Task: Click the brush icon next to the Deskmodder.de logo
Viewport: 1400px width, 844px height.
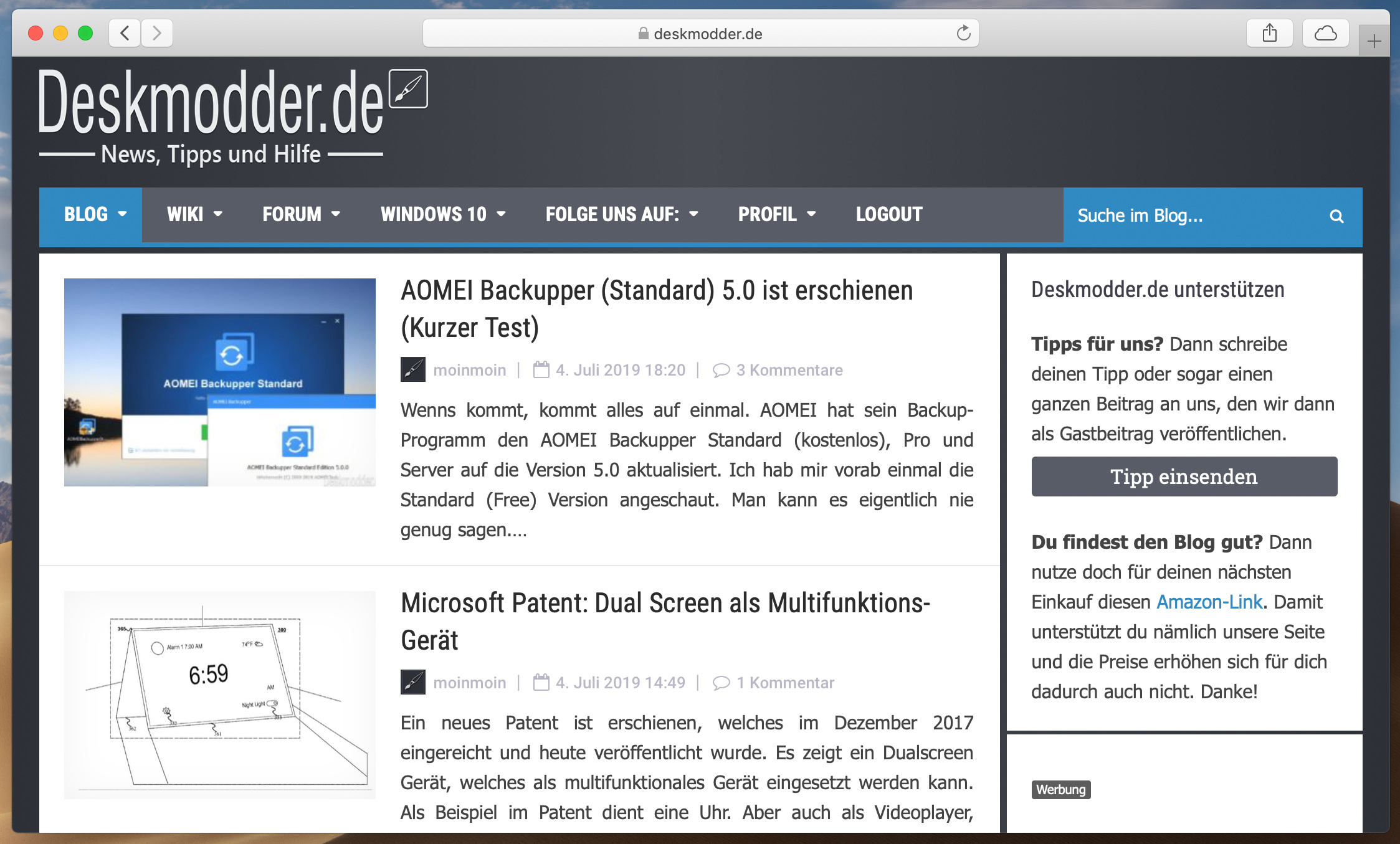Action: pos(409,88)
